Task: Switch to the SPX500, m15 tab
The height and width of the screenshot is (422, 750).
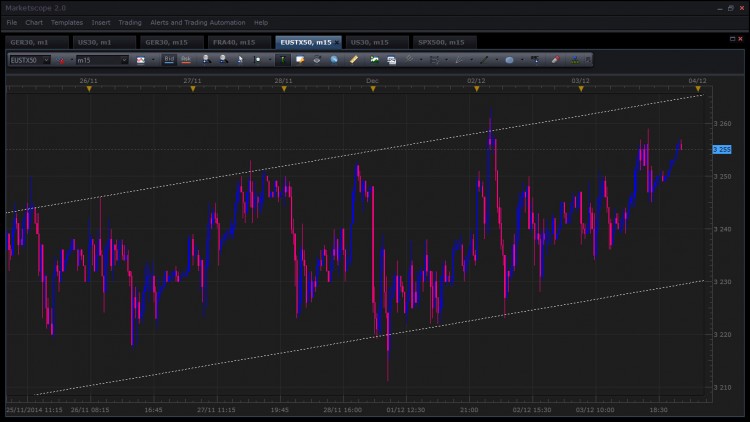Action: point(444,42)
